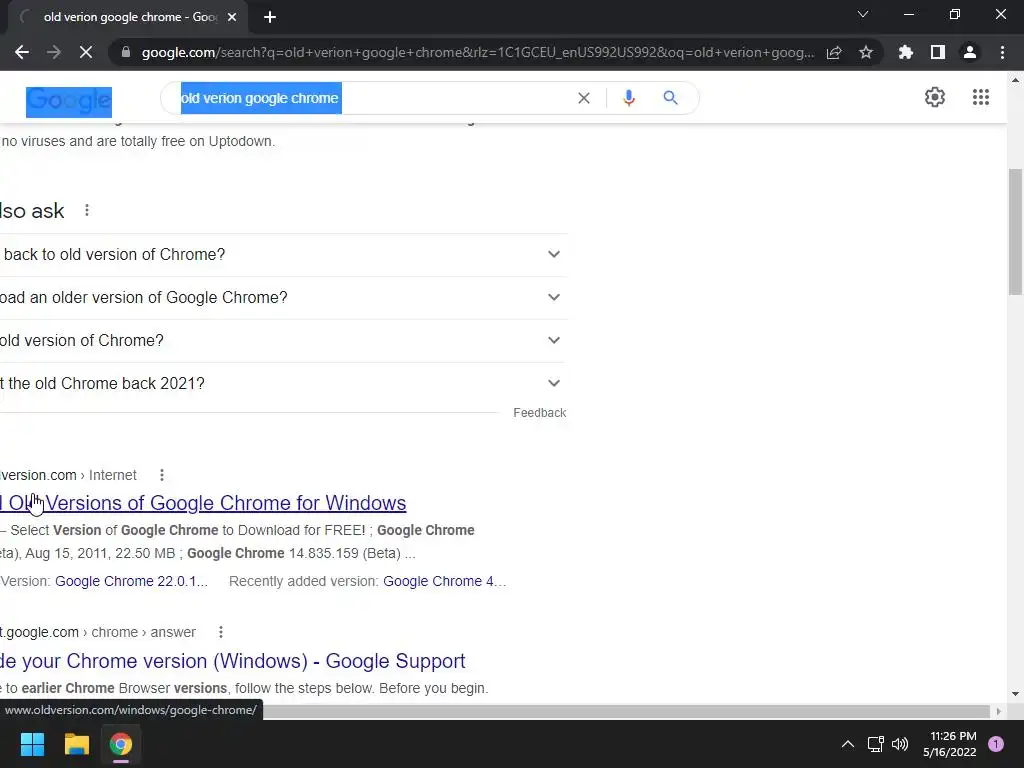
Task: Open the side panel icon
Action: tap(938, 52)
